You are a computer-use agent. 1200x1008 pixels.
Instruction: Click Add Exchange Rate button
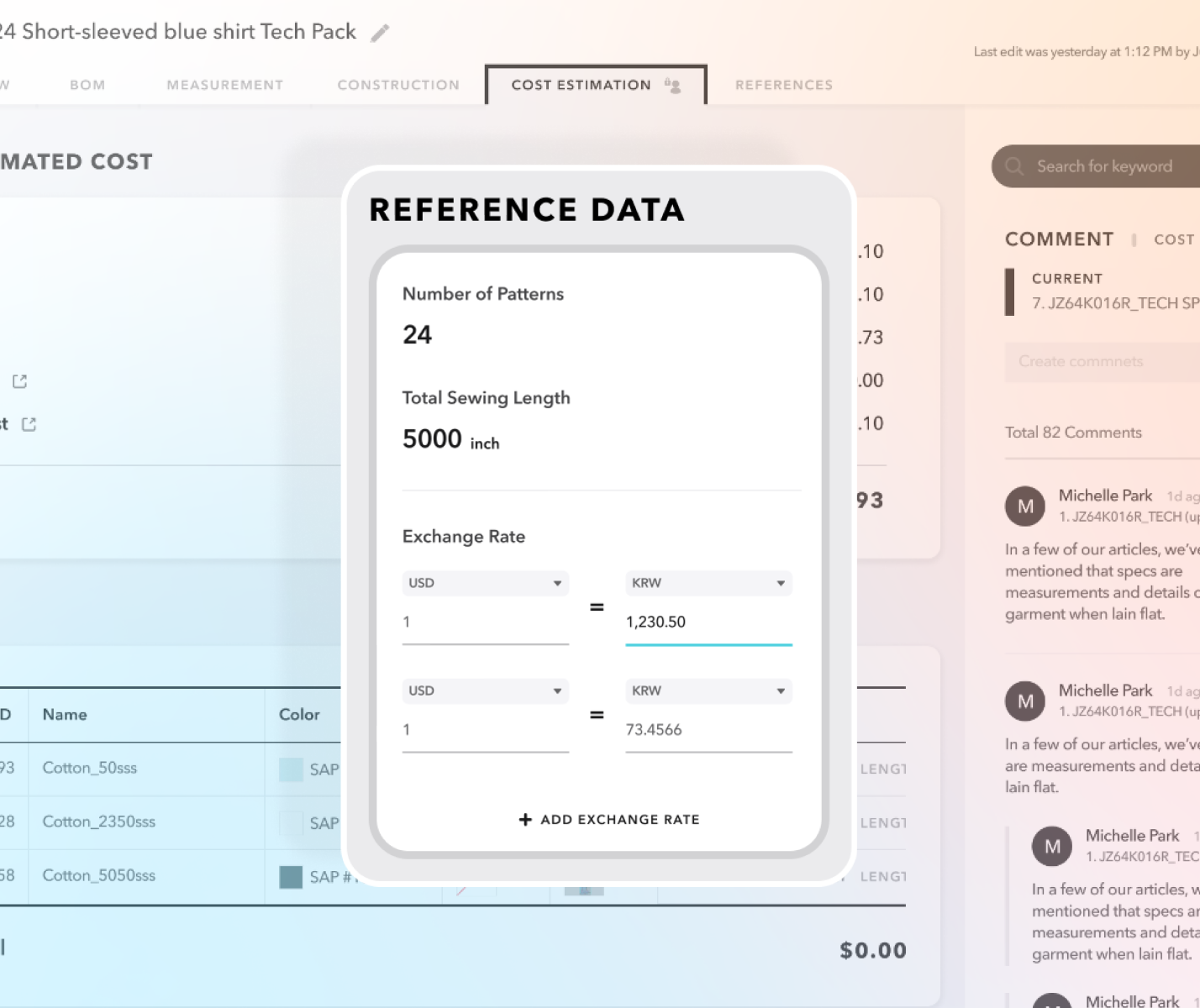(x=619, y=819)
